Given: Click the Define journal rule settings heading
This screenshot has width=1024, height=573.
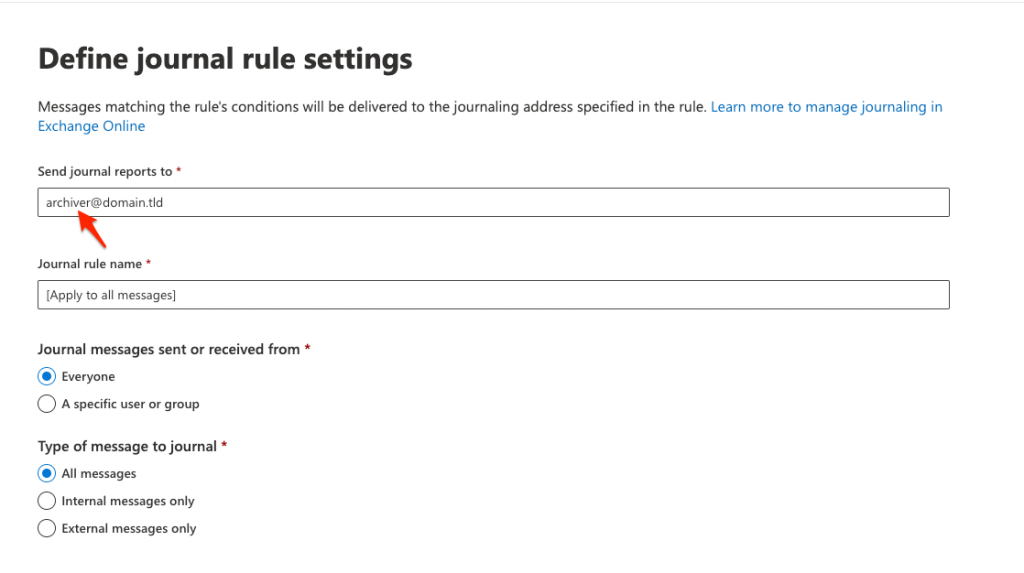Looking at the screenshot, I should click(225, 59).
